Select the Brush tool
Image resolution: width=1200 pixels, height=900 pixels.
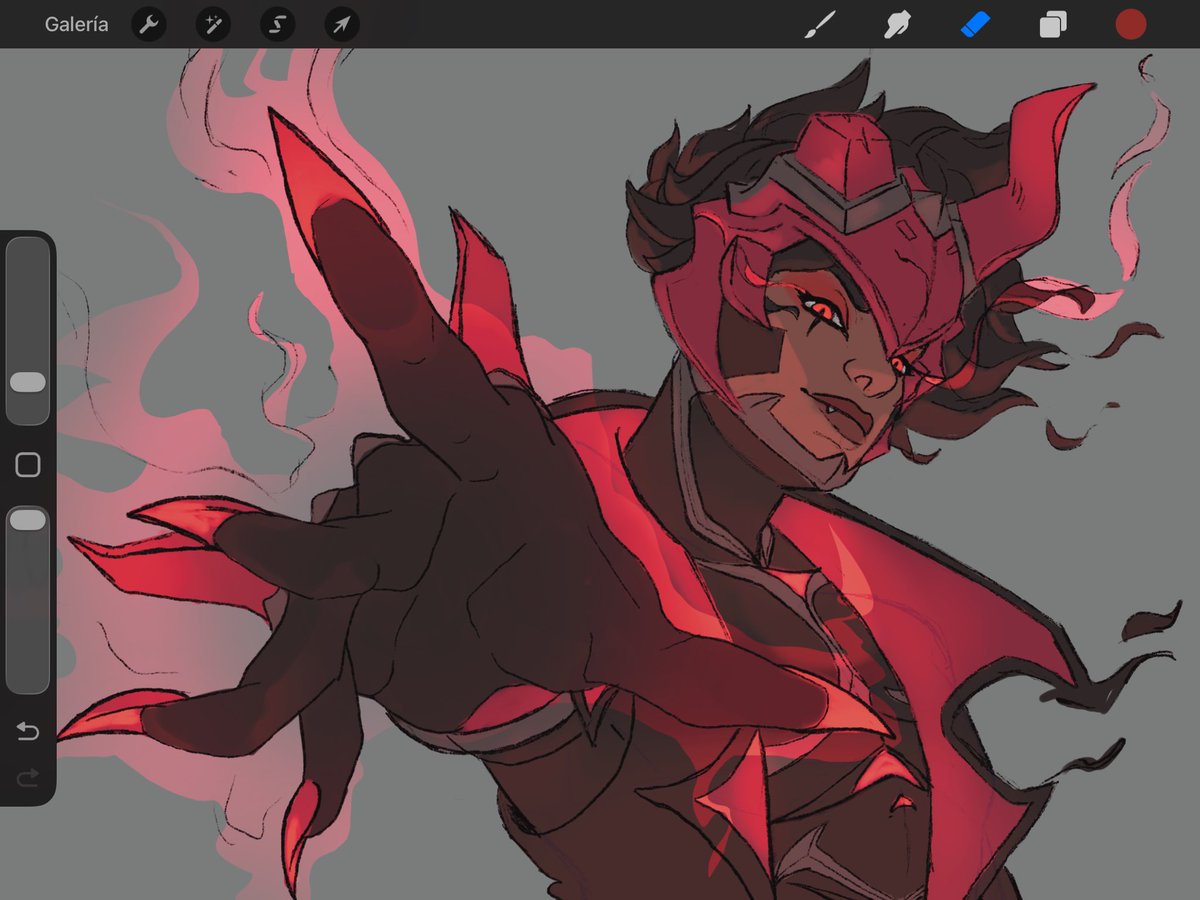[x=820, y=25]
